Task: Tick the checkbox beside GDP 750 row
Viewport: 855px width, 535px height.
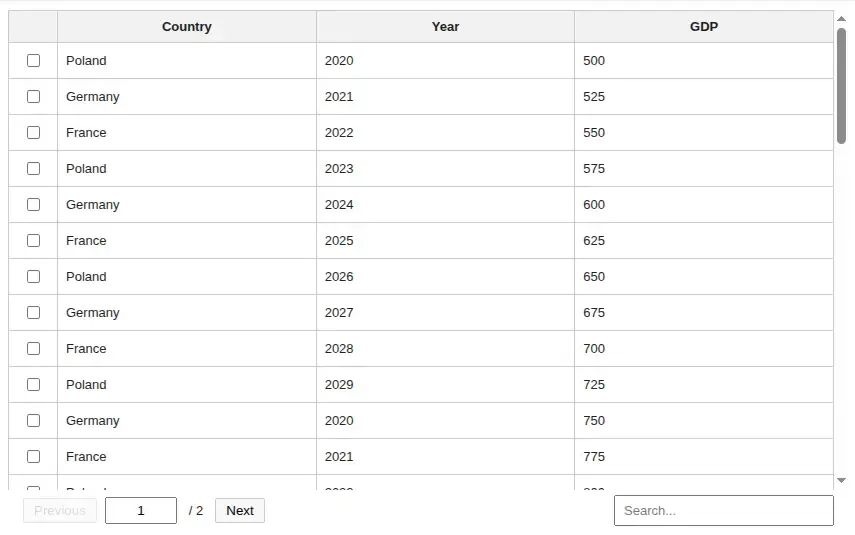Action: (33, 421)
